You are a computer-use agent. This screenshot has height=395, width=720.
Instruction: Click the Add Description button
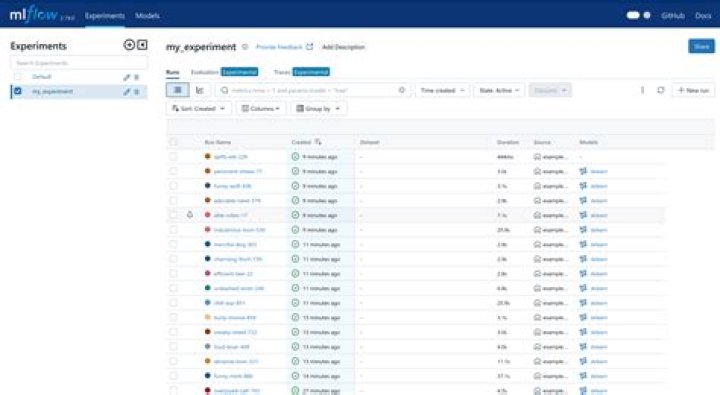point(343,47)
